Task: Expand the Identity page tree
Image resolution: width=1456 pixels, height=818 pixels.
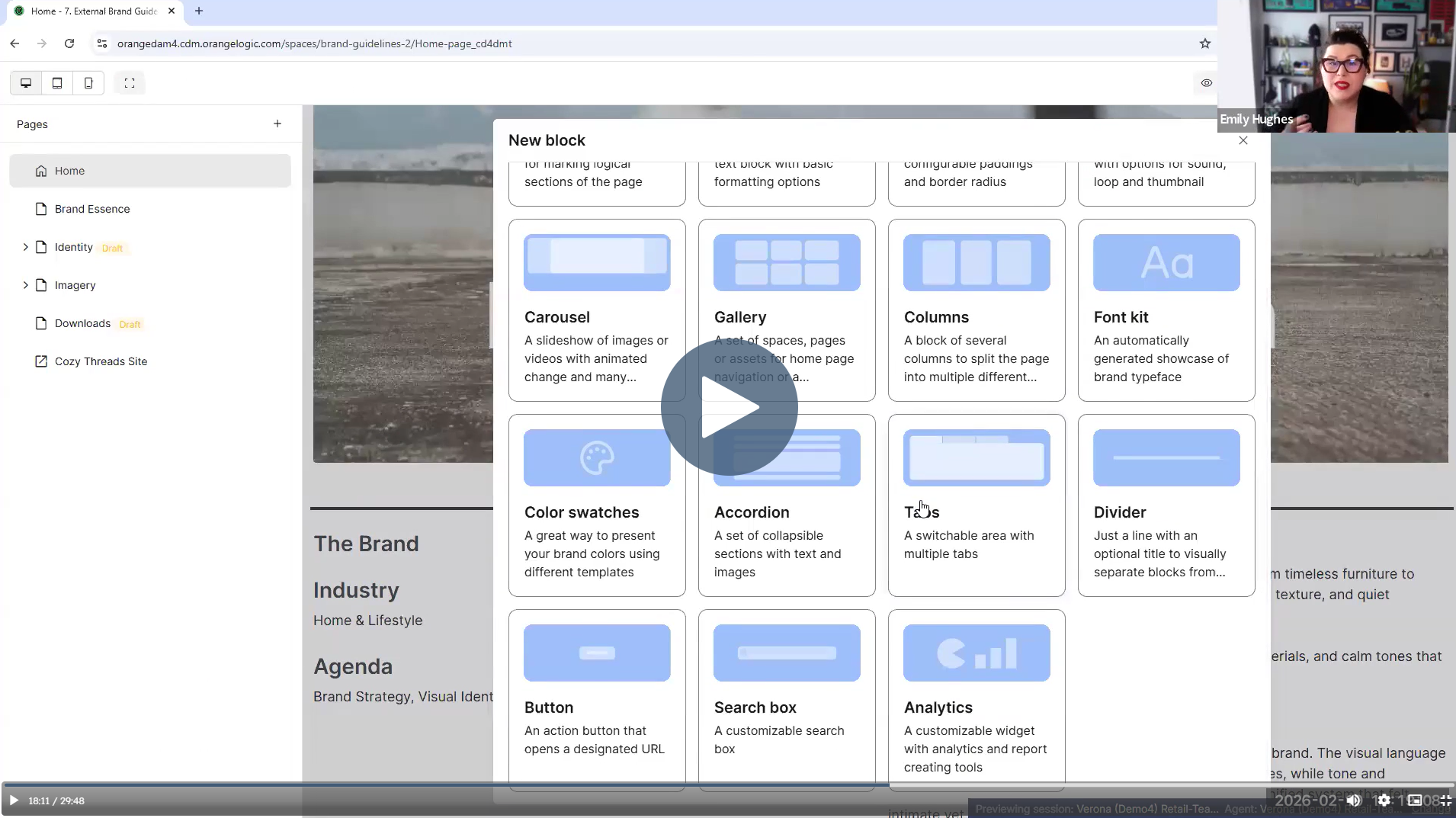Action: (x=25, y=247)
